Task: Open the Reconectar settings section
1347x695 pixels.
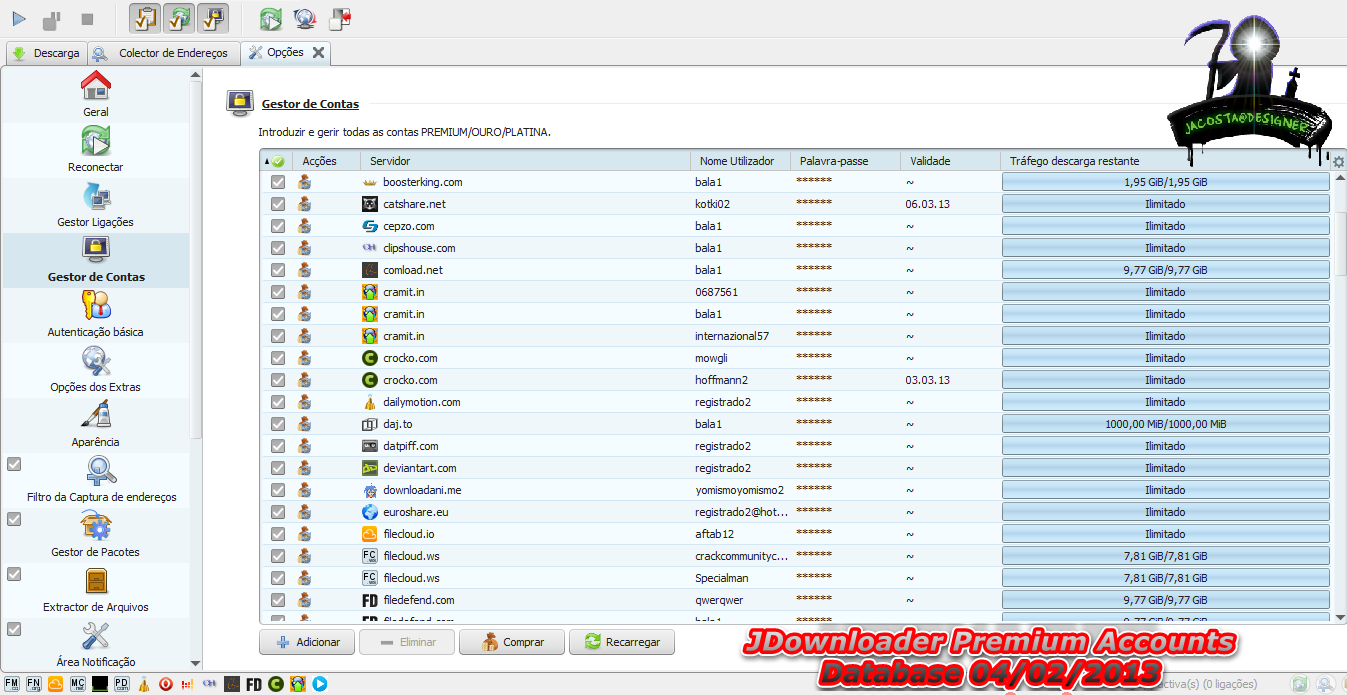Action: pos(96,150)
